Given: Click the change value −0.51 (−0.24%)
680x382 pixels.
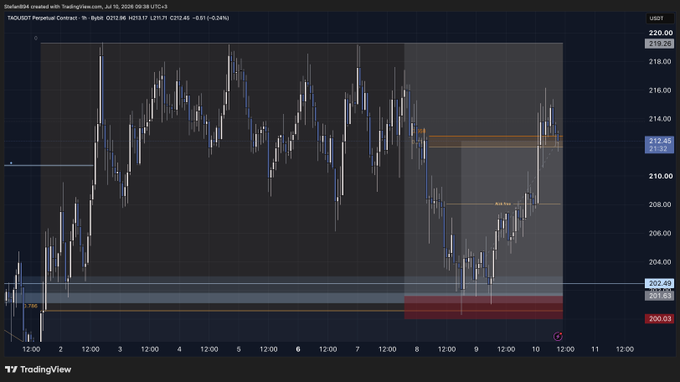Looking at the screenshot, I should coord(210,18).
